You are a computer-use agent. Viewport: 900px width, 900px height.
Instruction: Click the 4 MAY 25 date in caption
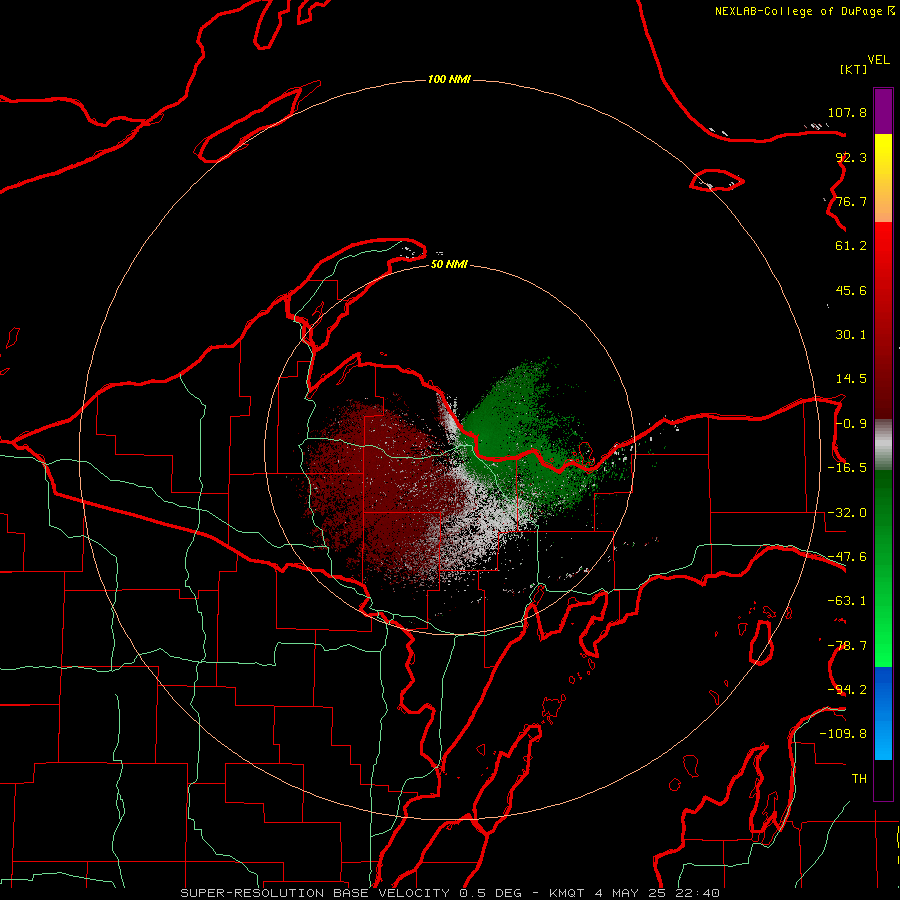point(630,893)
